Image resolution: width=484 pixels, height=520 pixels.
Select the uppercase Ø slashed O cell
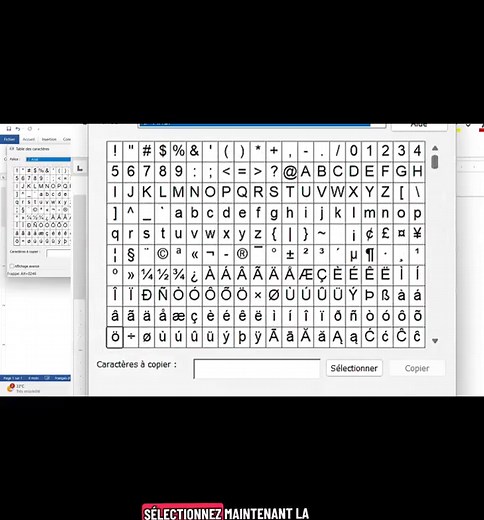[274, 296]
